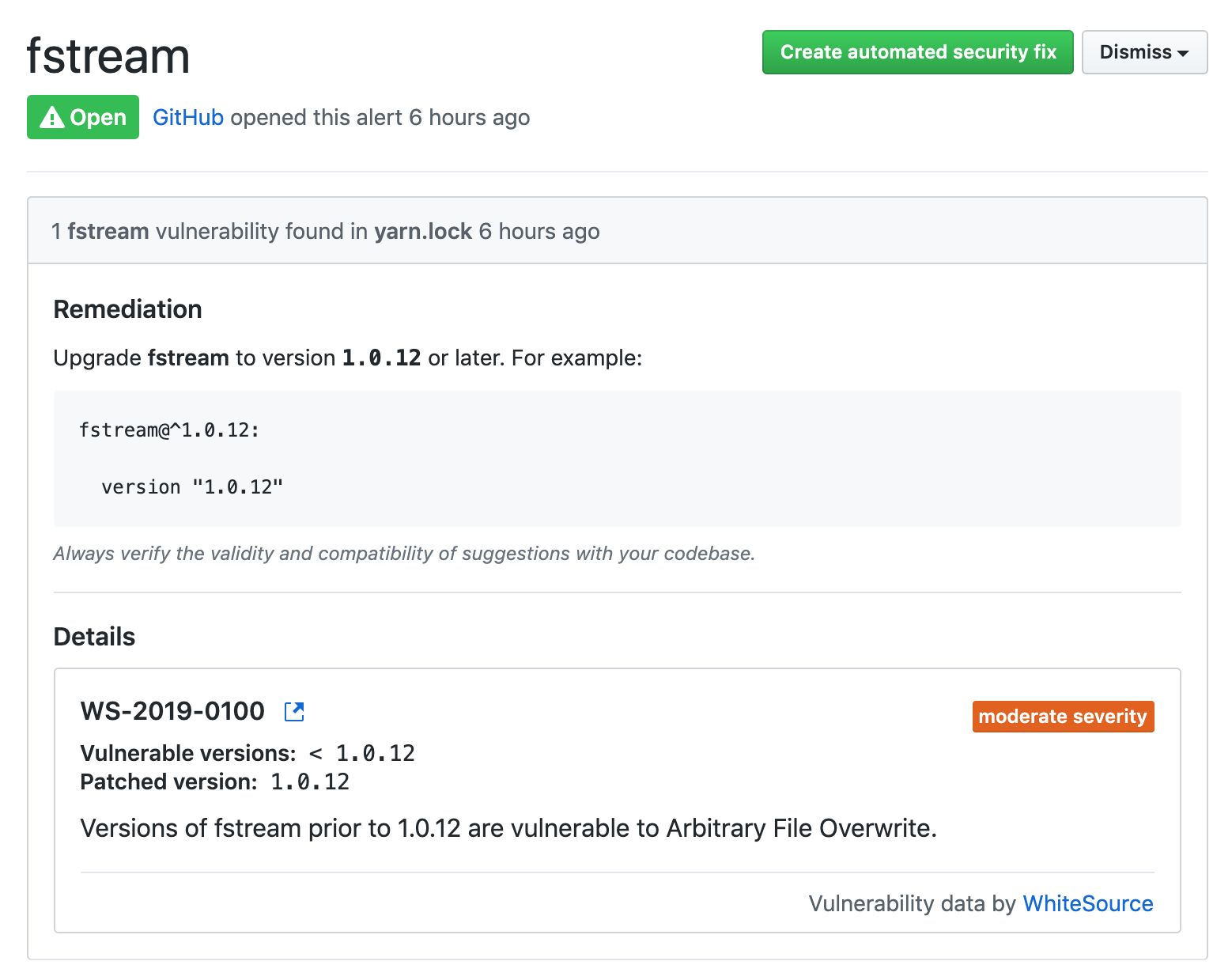Open the external link icon beside WS-2019-0100

click(294, 712)
